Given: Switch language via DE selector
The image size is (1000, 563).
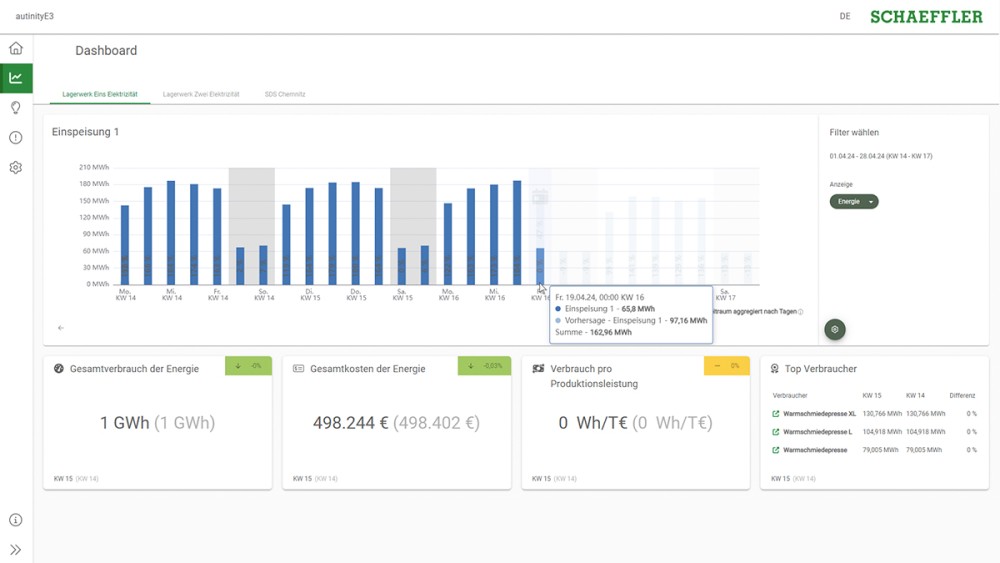Looking at the screenshot, I should (x=845, y=17).
